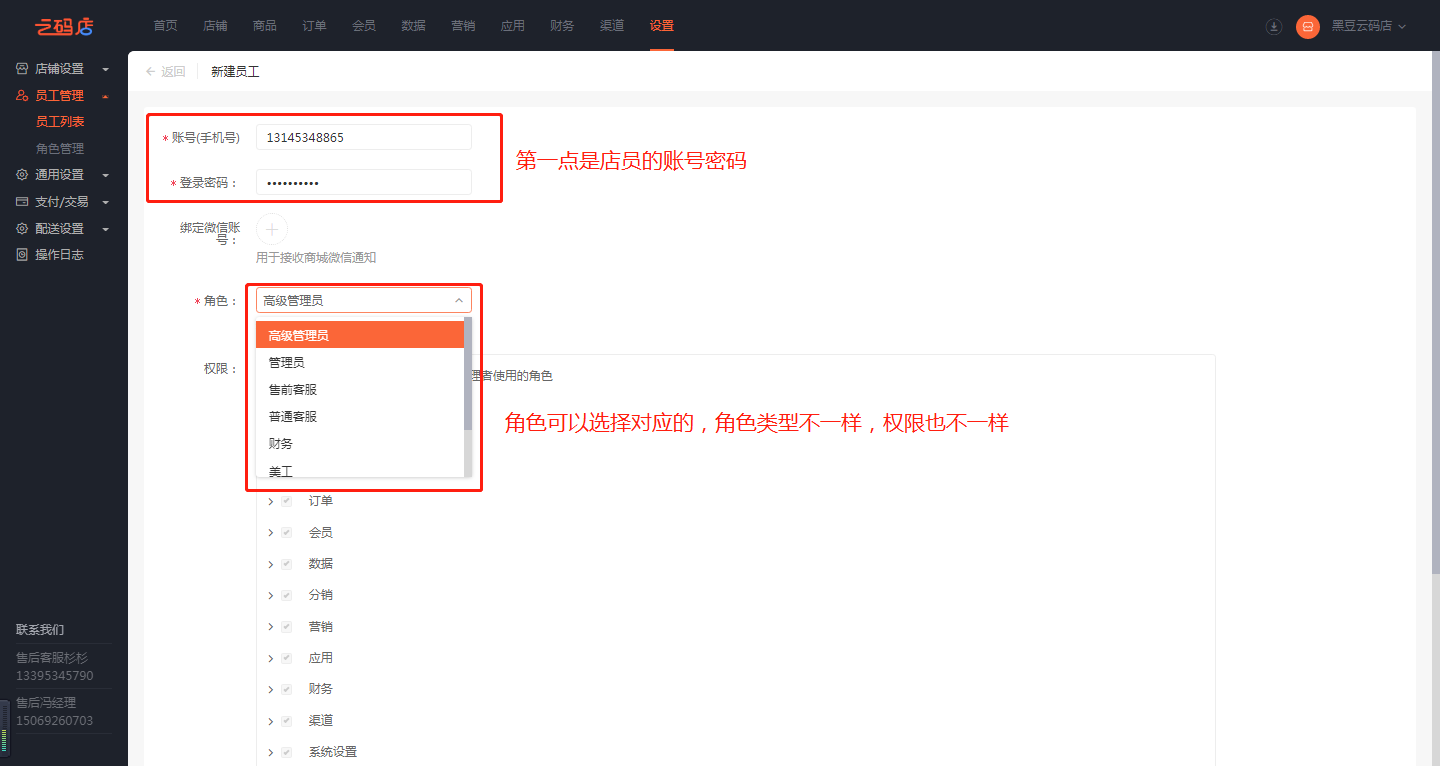The height and width of the screenshot is (766, 1440).
Task: Open 角色管理 in the sidebar
Action: pyautogui.click(x=60, y=148)
